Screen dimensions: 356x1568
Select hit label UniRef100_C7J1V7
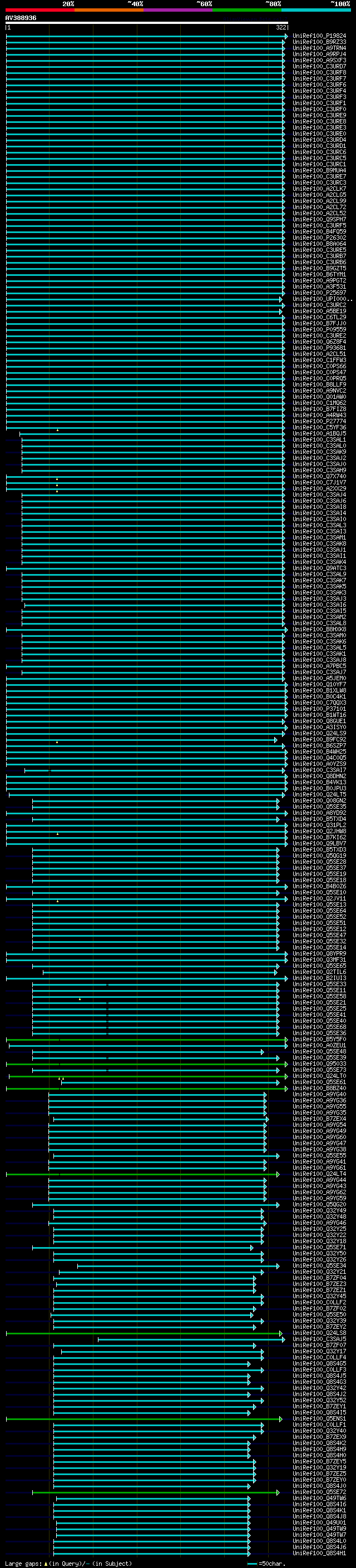point(319,482)
